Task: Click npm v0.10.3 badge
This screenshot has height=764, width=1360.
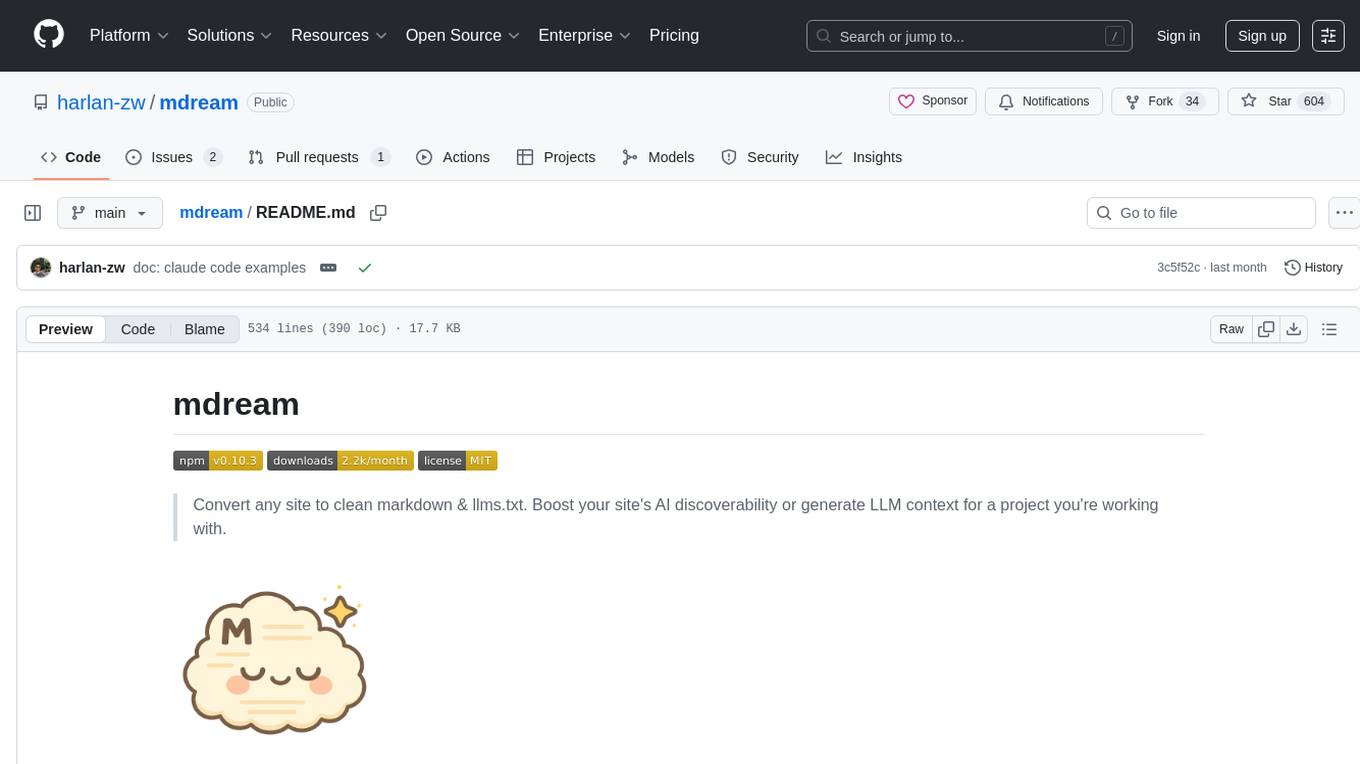Action: click(218, 460)
